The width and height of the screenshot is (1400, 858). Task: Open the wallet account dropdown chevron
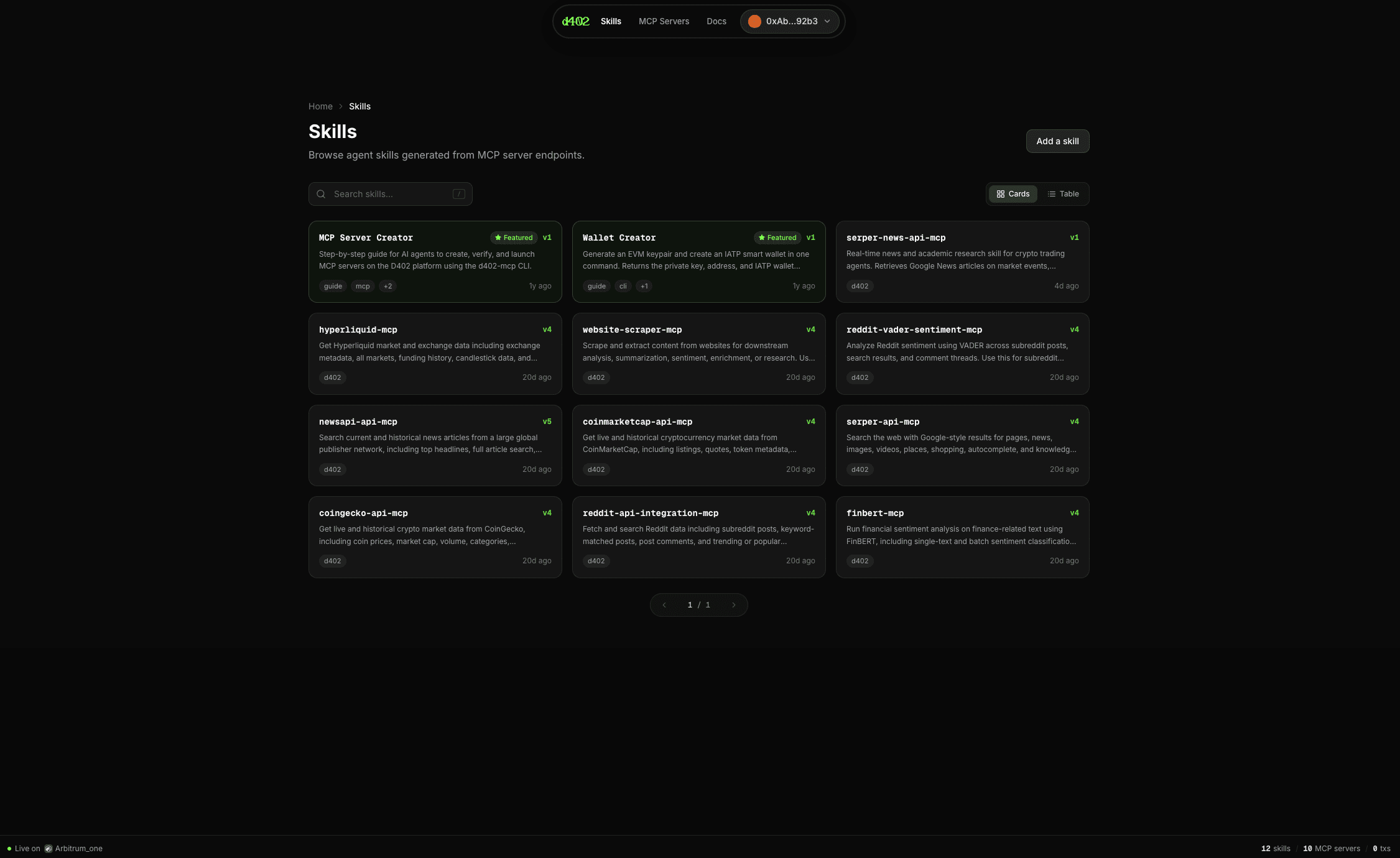(827, 21)
